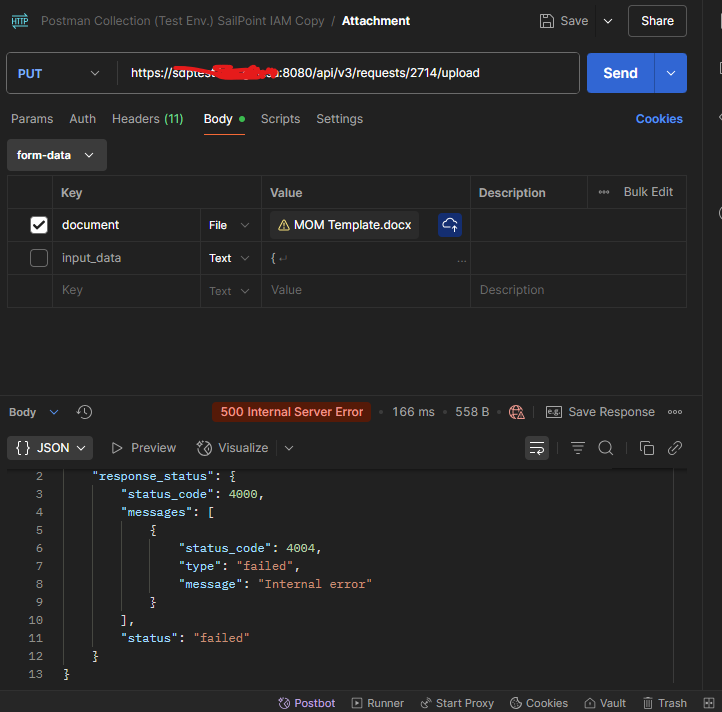Expand the form-data body type dropdown
The width and height of the screenshot is (722, 712).
pos(56,155)
